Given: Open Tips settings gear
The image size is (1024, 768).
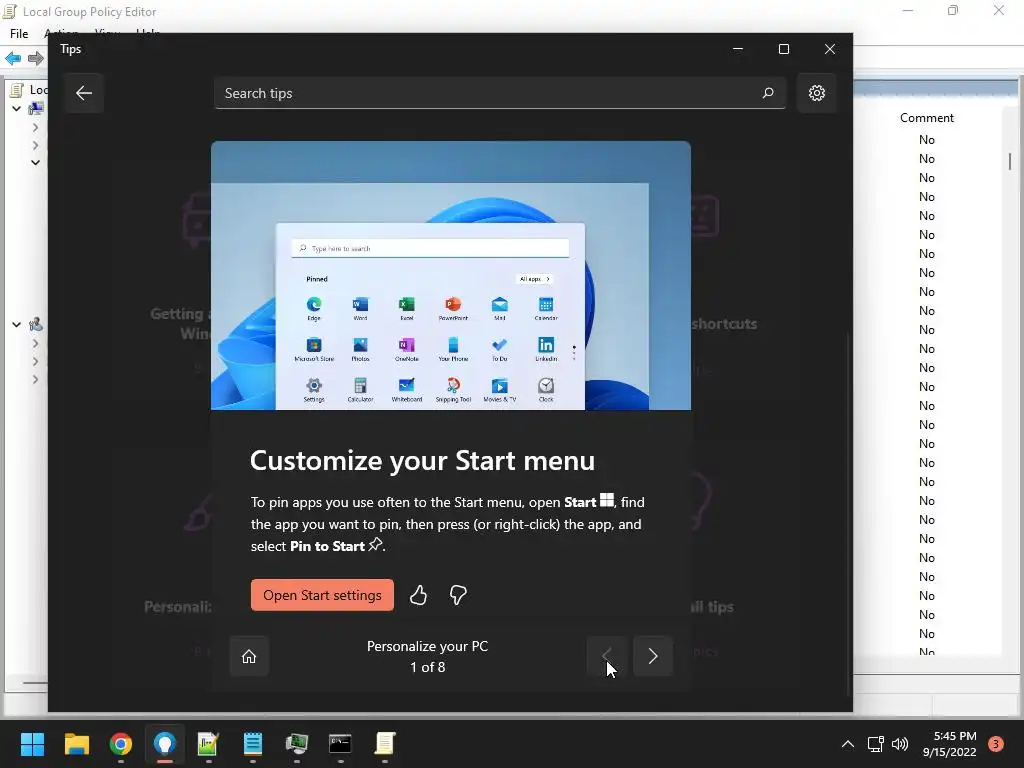Looking at the screenshot, I should pos(816,93).
